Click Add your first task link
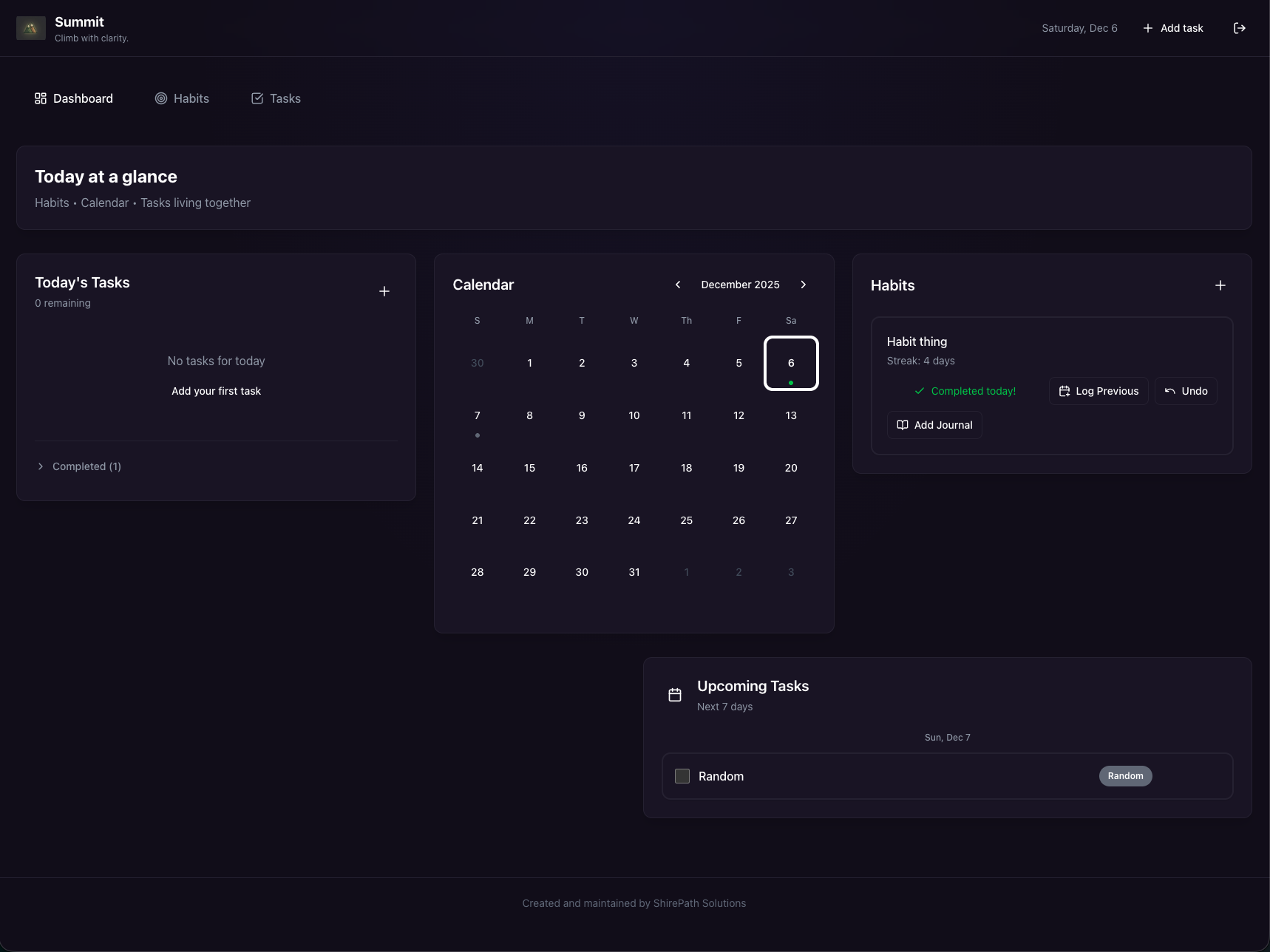Image resolution: width=1270 pixels, height=952 pixels. tap(216, 391)
